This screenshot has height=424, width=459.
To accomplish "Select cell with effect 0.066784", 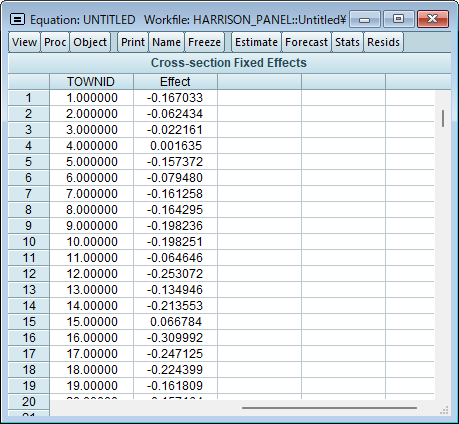I will (x=175, y=322).
